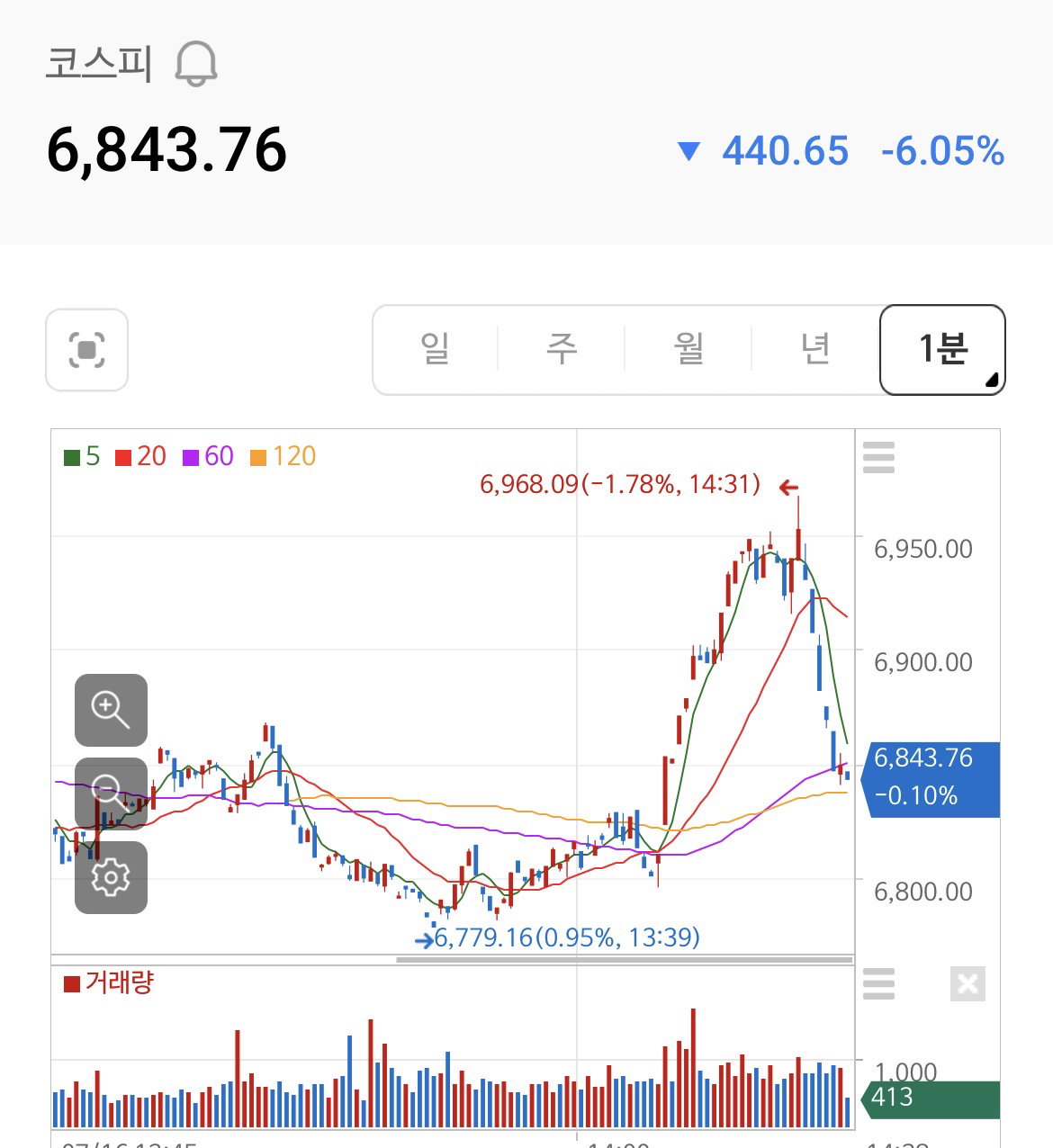Screen dimensions: 1053x1148
Task: Click the 거래량 volume legend label
Action: click(119, 982)
